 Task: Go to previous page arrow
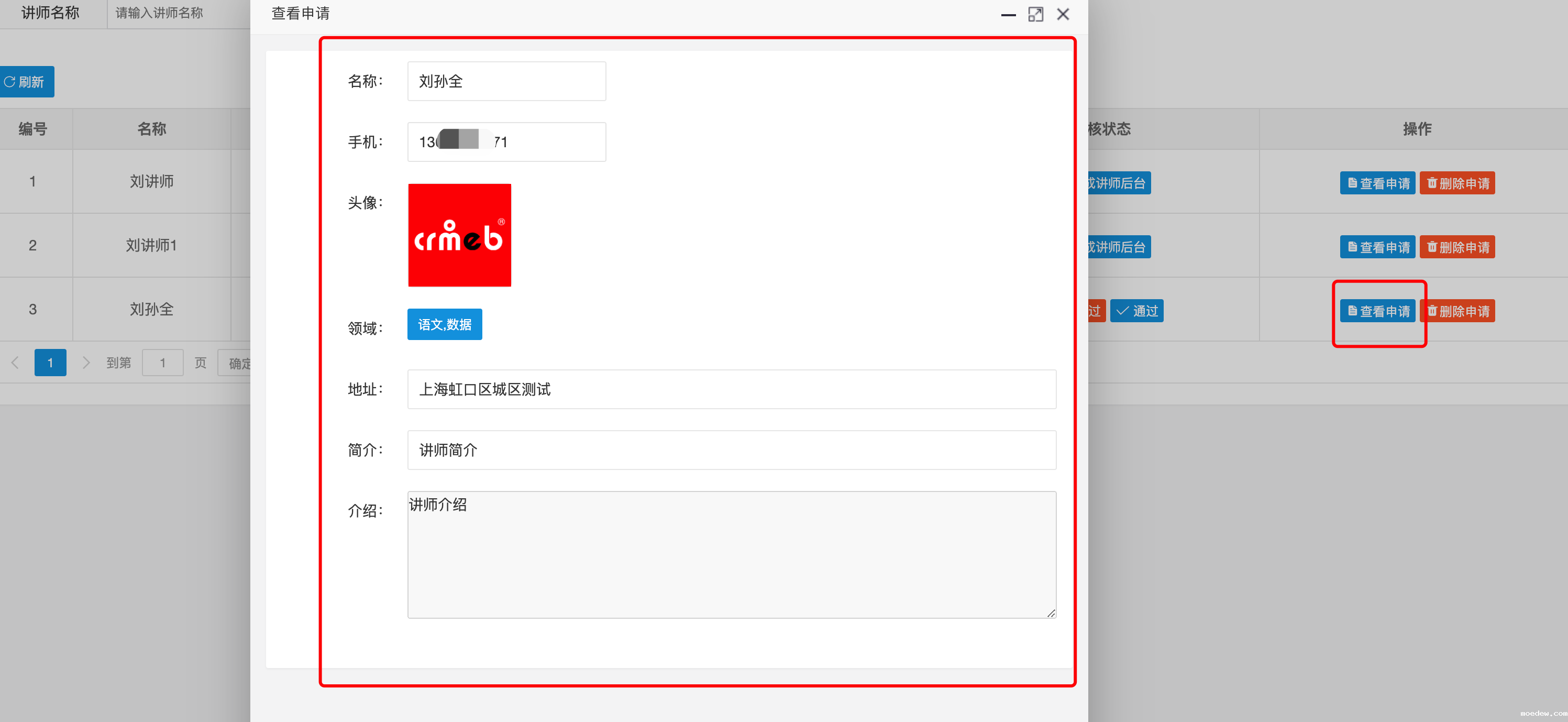pos(15,363)
